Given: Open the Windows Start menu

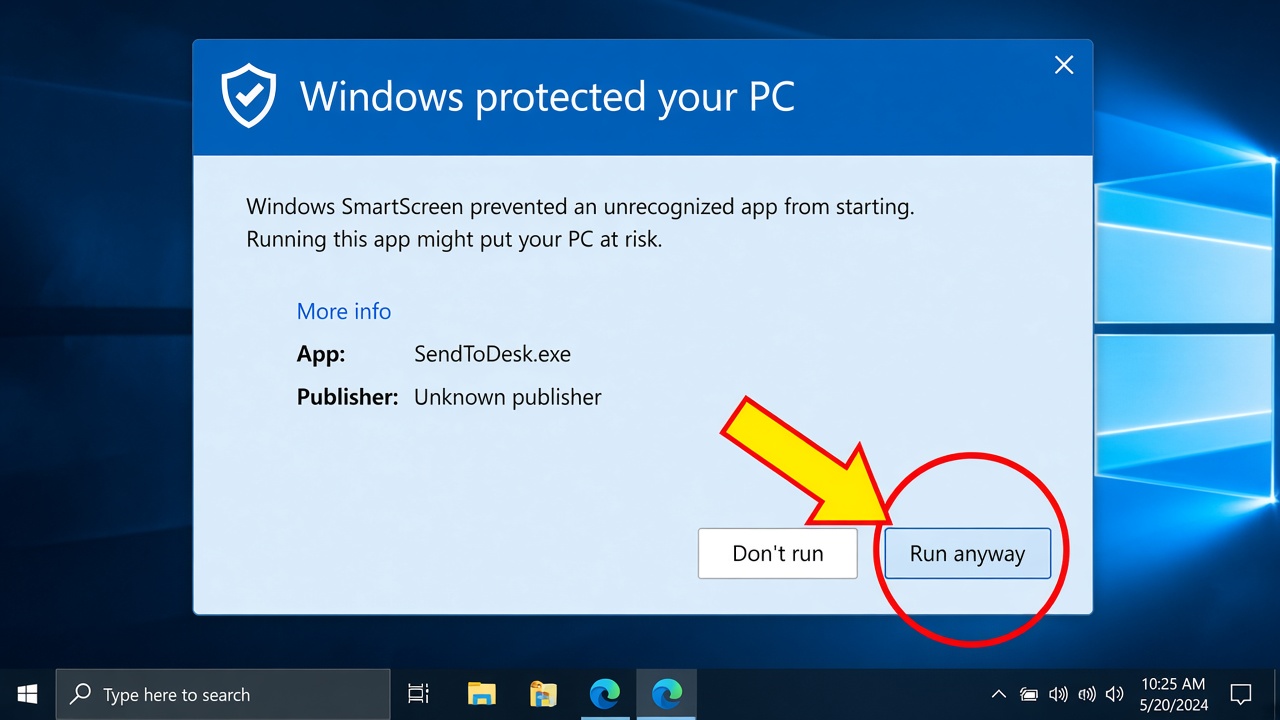Looking at the screenshot, I should point(27,694).
